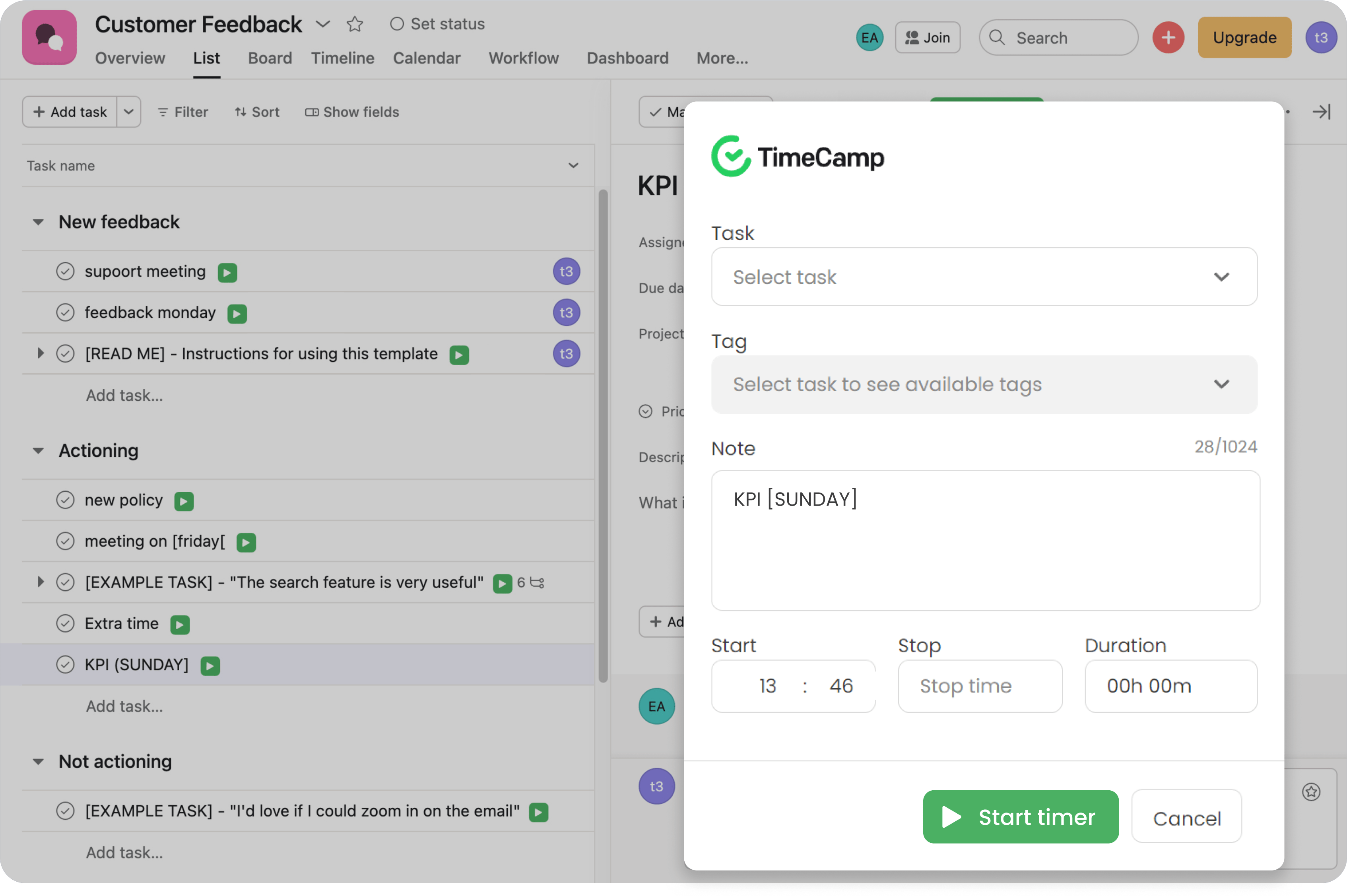Mark Extra time task complete
Screen dimensions: 1347x896
[x=65, y=623]
